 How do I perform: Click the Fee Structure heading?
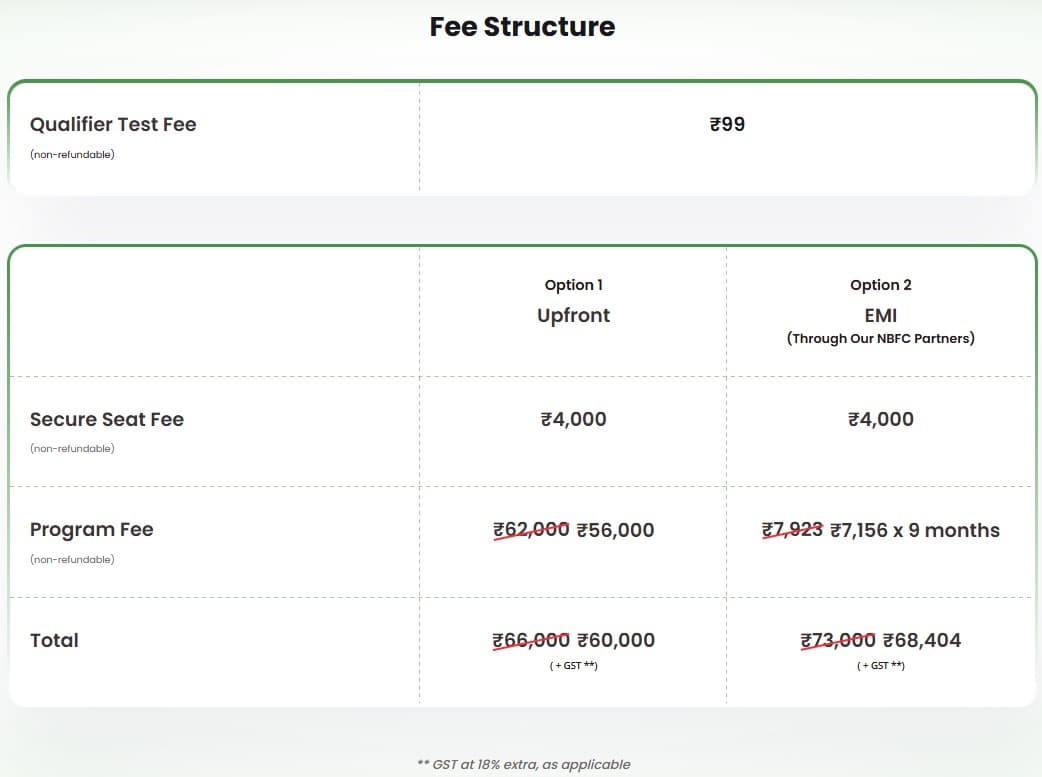click(522, 26)
